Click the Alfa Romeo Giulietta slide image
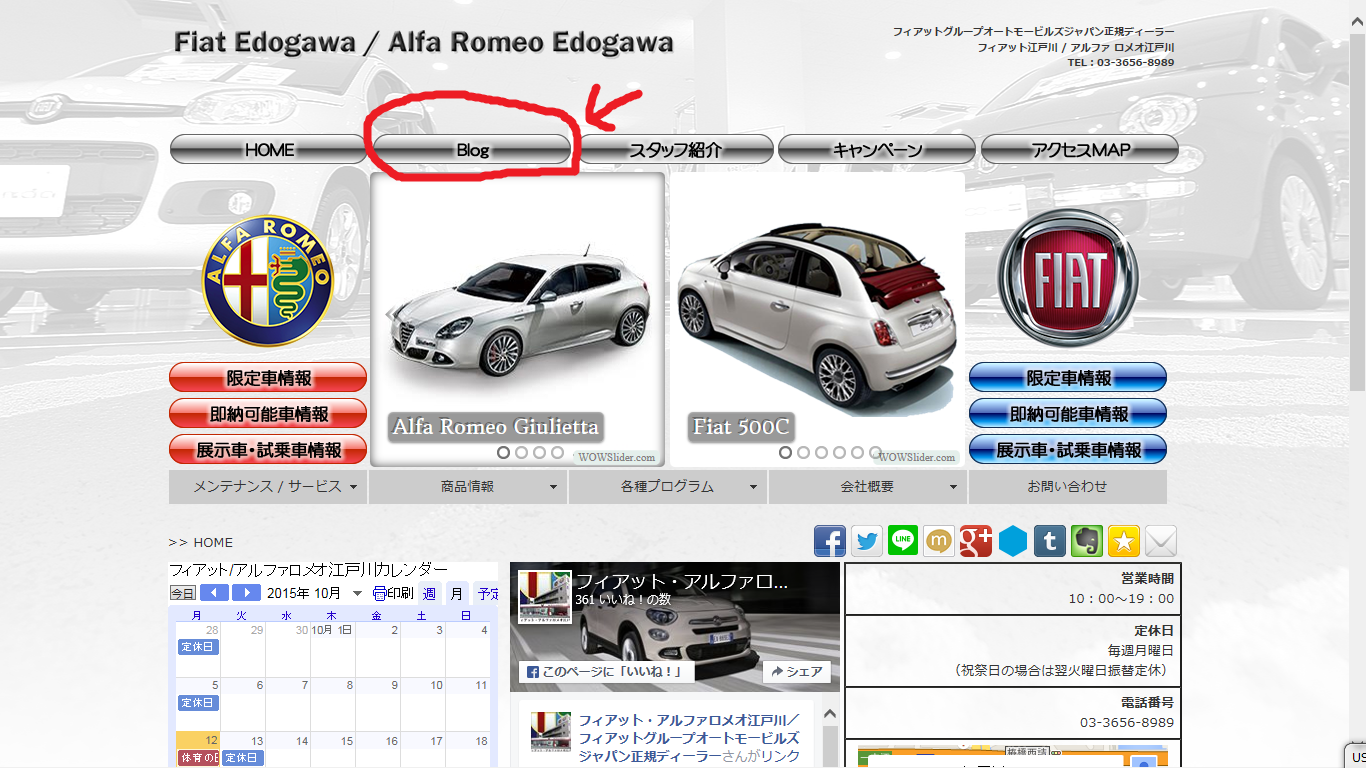This screenshot has width=1366, height=768. (518, 320)
